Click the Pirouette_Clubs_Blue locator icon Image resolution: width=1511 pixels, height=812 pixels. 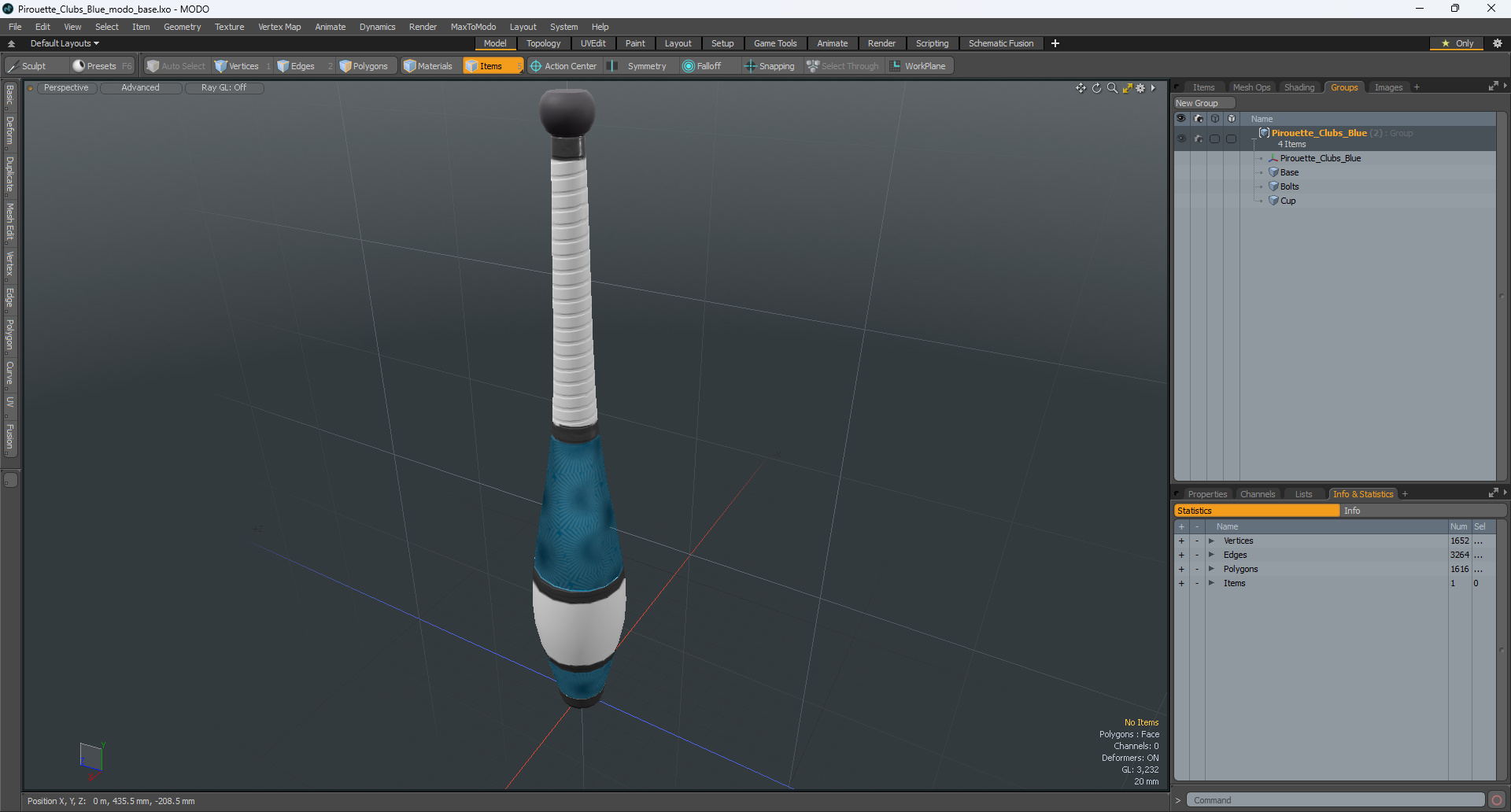coord(1273,158)
